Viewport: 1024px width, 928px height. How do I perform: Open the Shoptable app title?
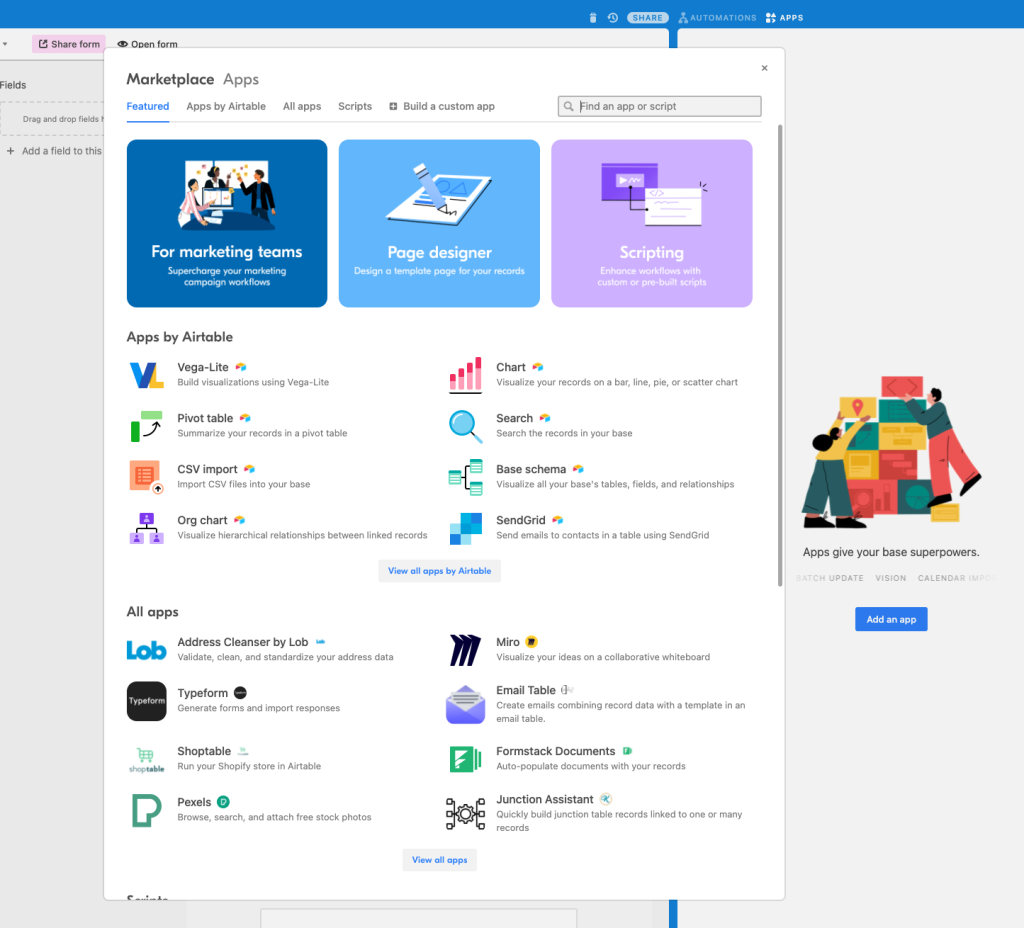coord(204,751)
